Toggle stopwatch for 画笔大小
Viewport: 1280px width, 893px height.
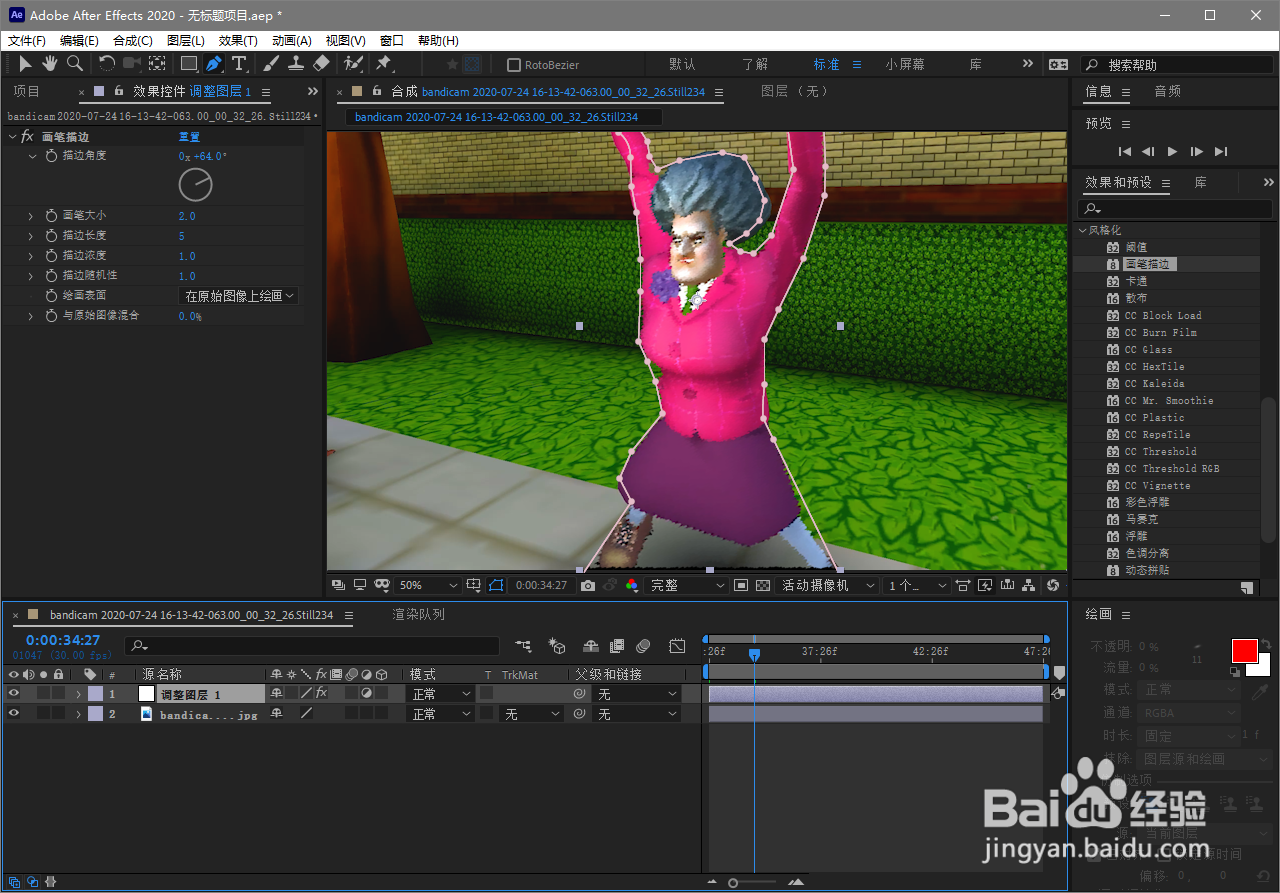51,216
